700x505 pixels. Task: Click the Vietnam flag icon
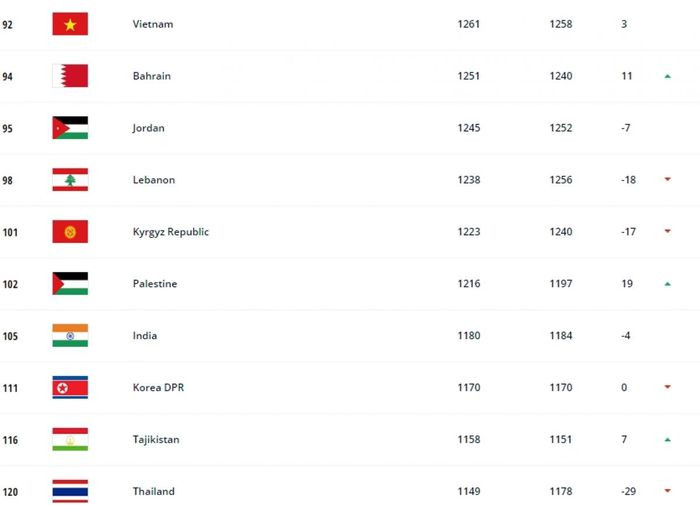70,24
